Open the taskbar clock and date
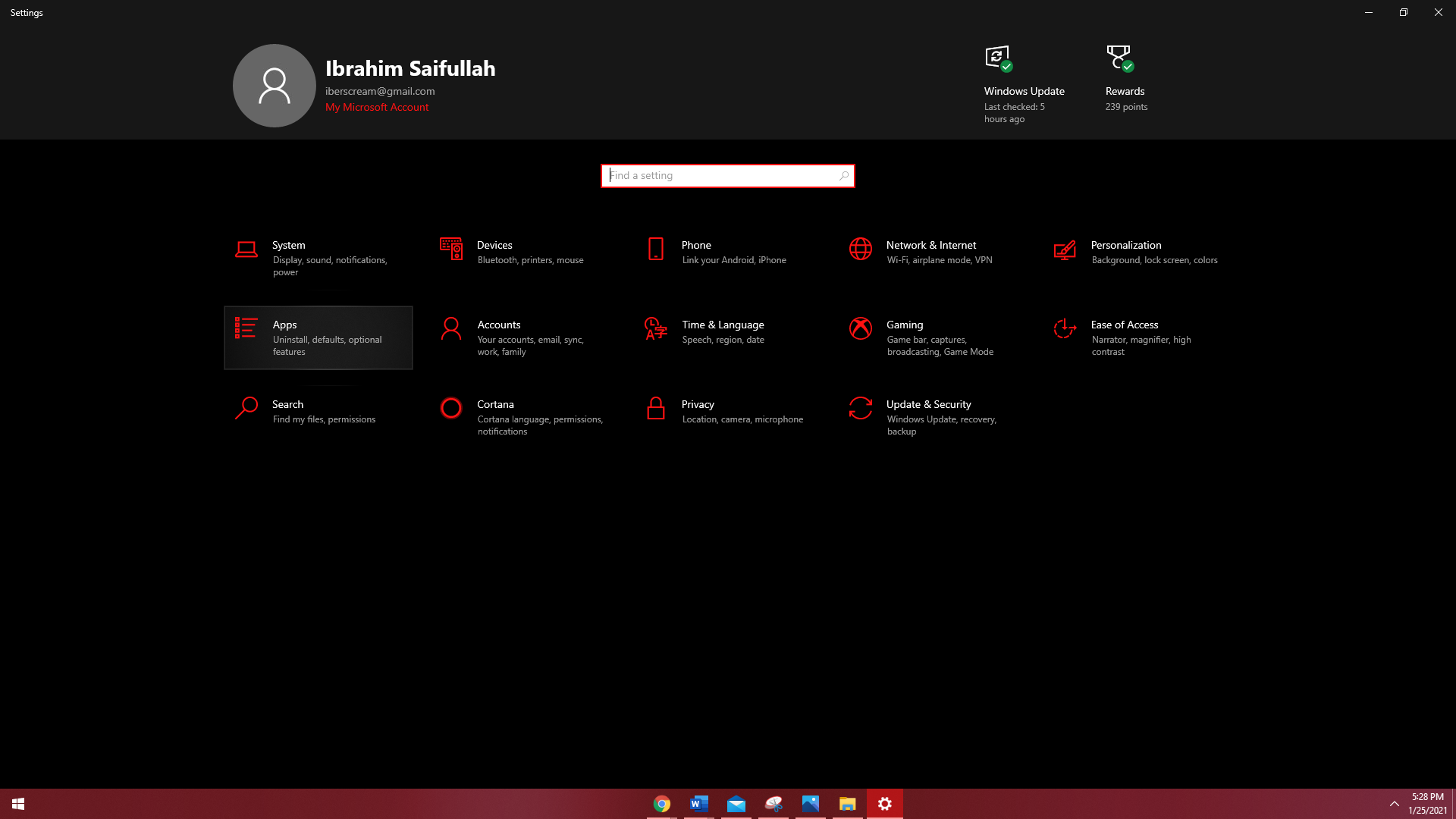 click(x=1428, y=804)
